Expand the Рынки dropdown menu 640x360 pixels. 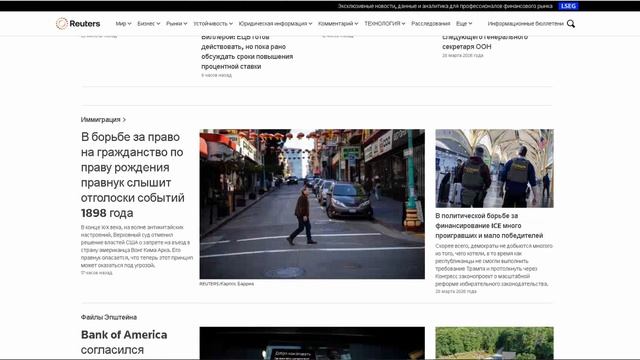pos(176,24)
